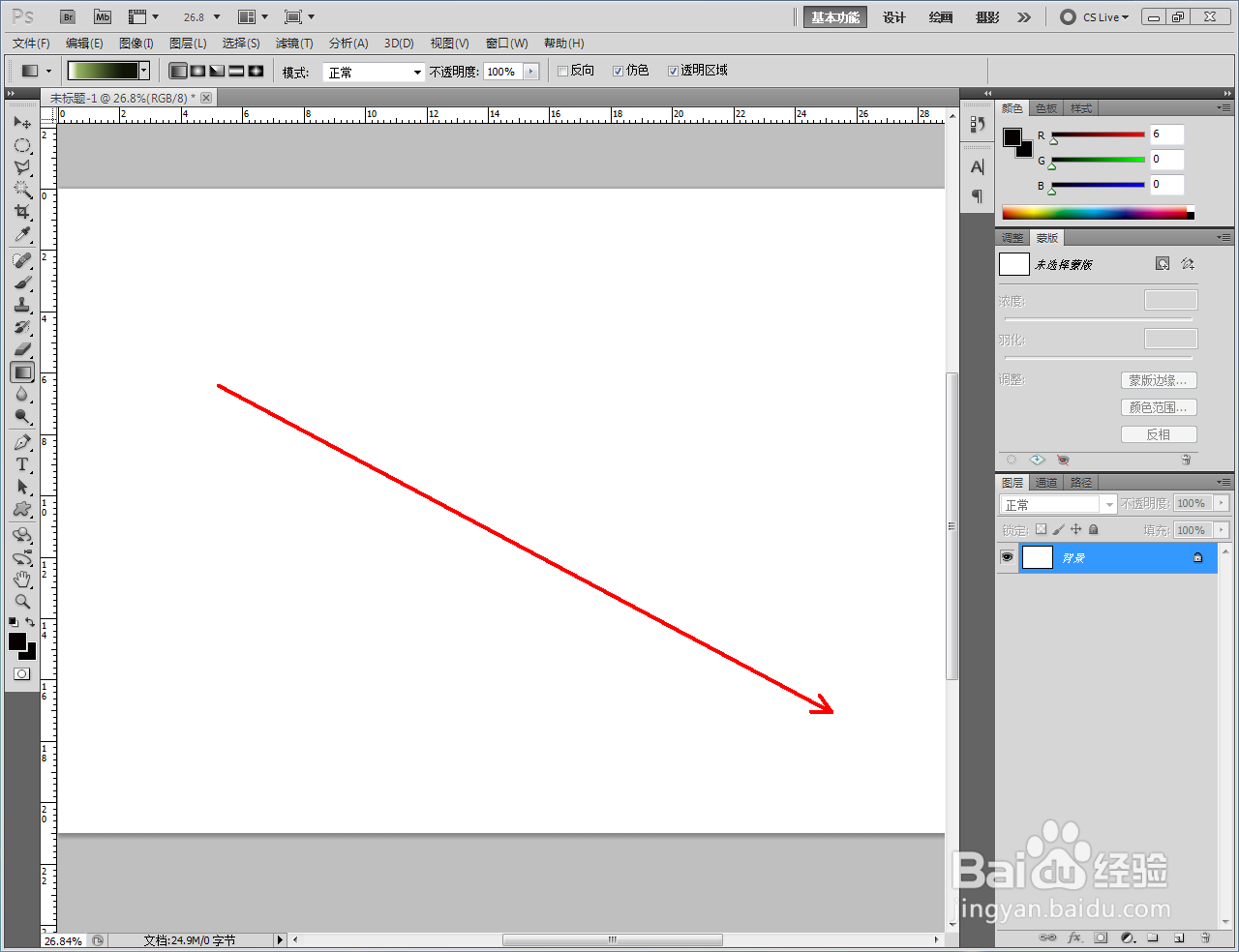
Task: Click the 设计 workspace button
Action: click(x=894, y=17)
